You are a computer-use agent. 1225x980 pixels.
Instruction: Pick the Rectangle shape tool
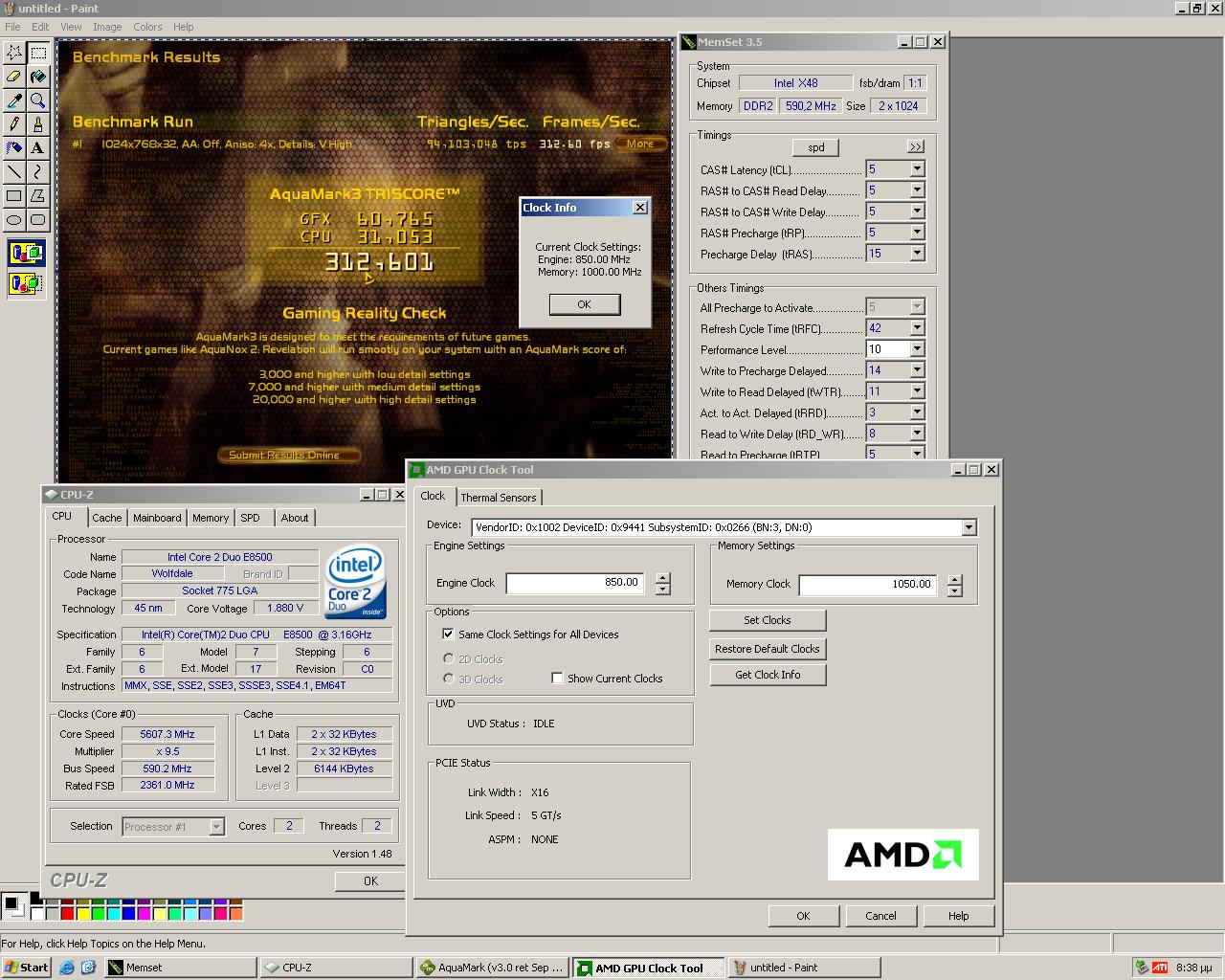click(14, 196)
